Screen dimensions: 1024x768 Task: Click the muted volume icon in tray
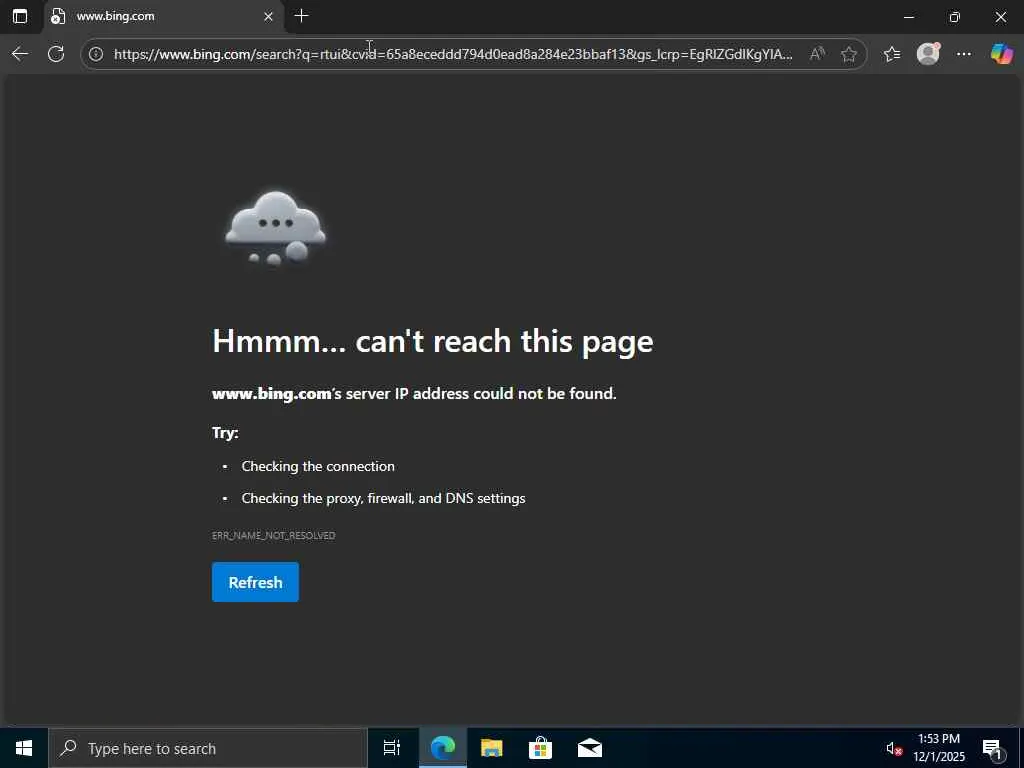click(894, 749)
